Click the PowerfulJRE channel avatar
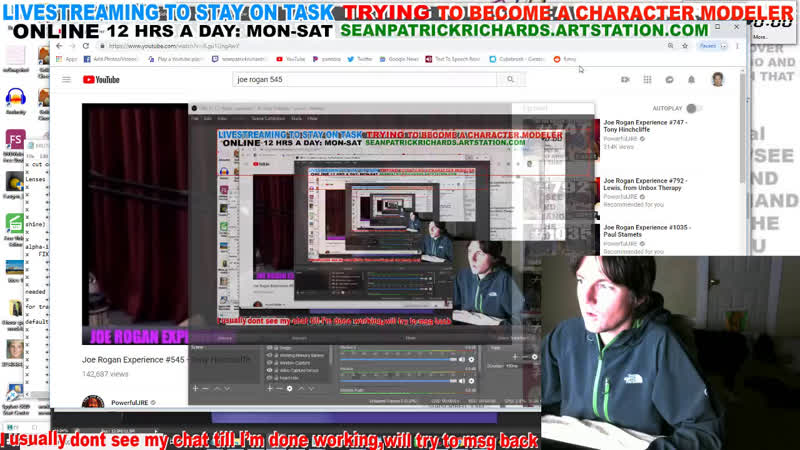 93,402
